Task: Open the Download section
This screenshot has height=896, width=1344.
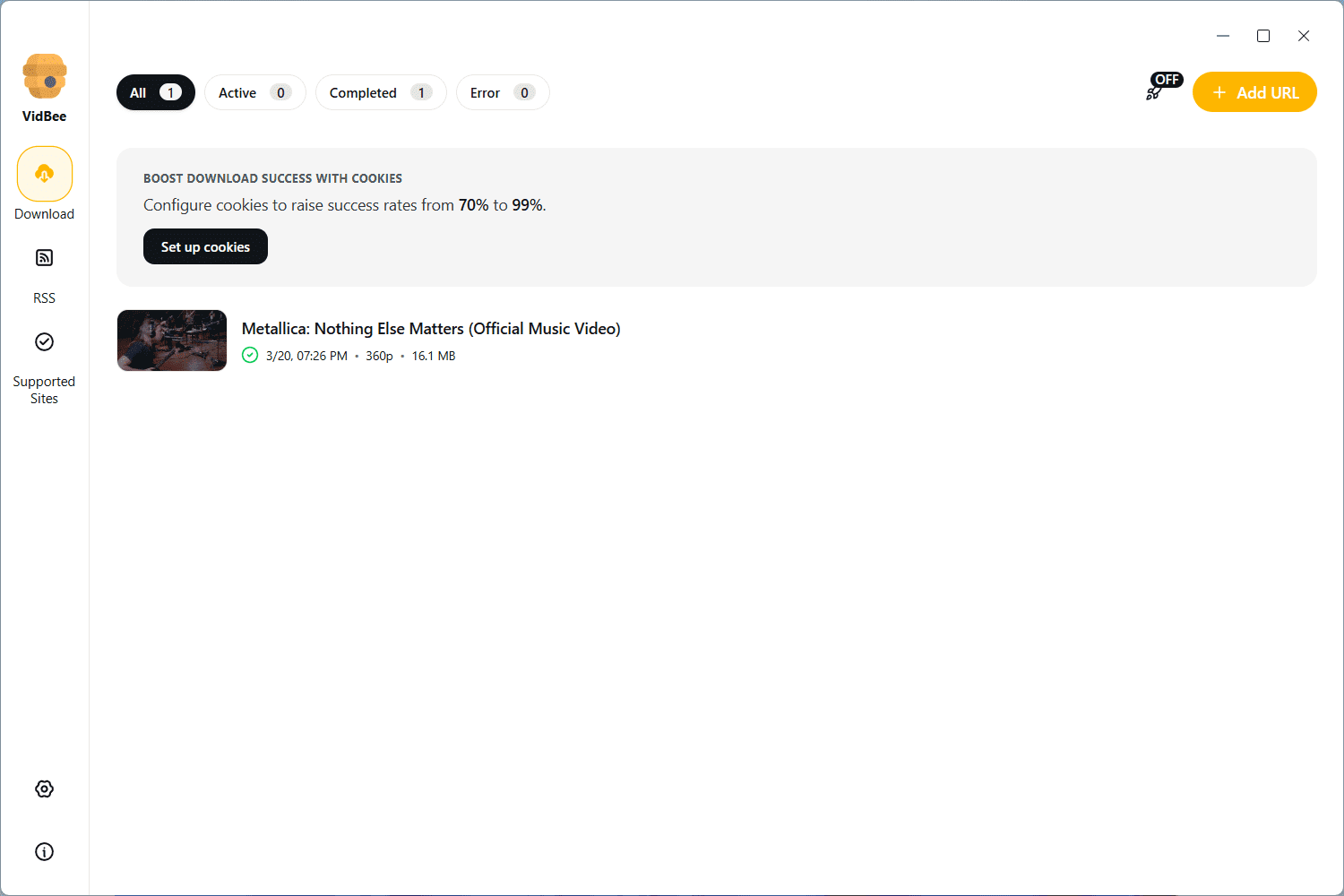Action: (45, 174)
